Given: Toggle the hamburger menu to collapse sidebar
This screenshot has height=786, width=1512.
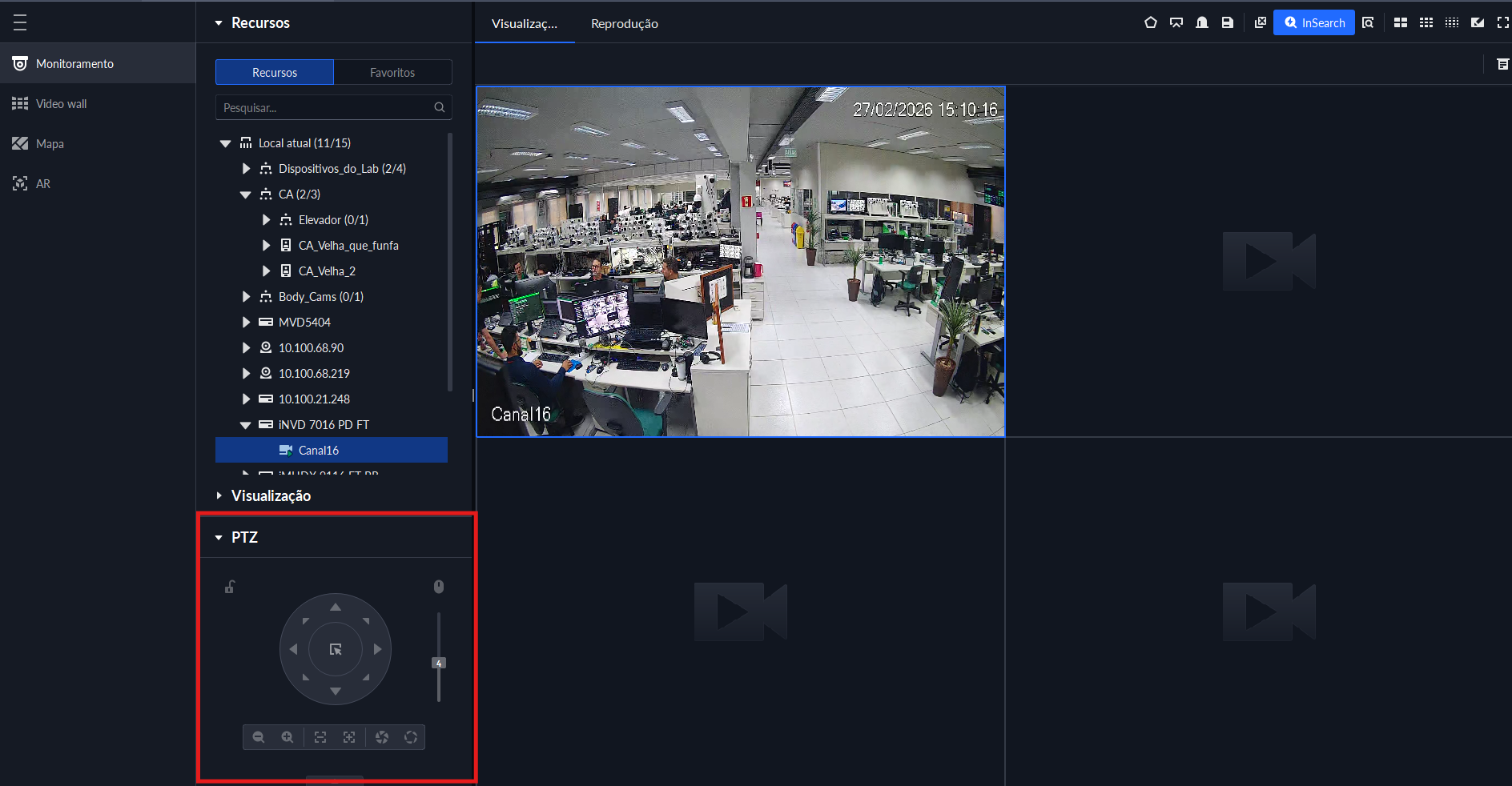Looking at the screenshot, I should click(20, 23).
